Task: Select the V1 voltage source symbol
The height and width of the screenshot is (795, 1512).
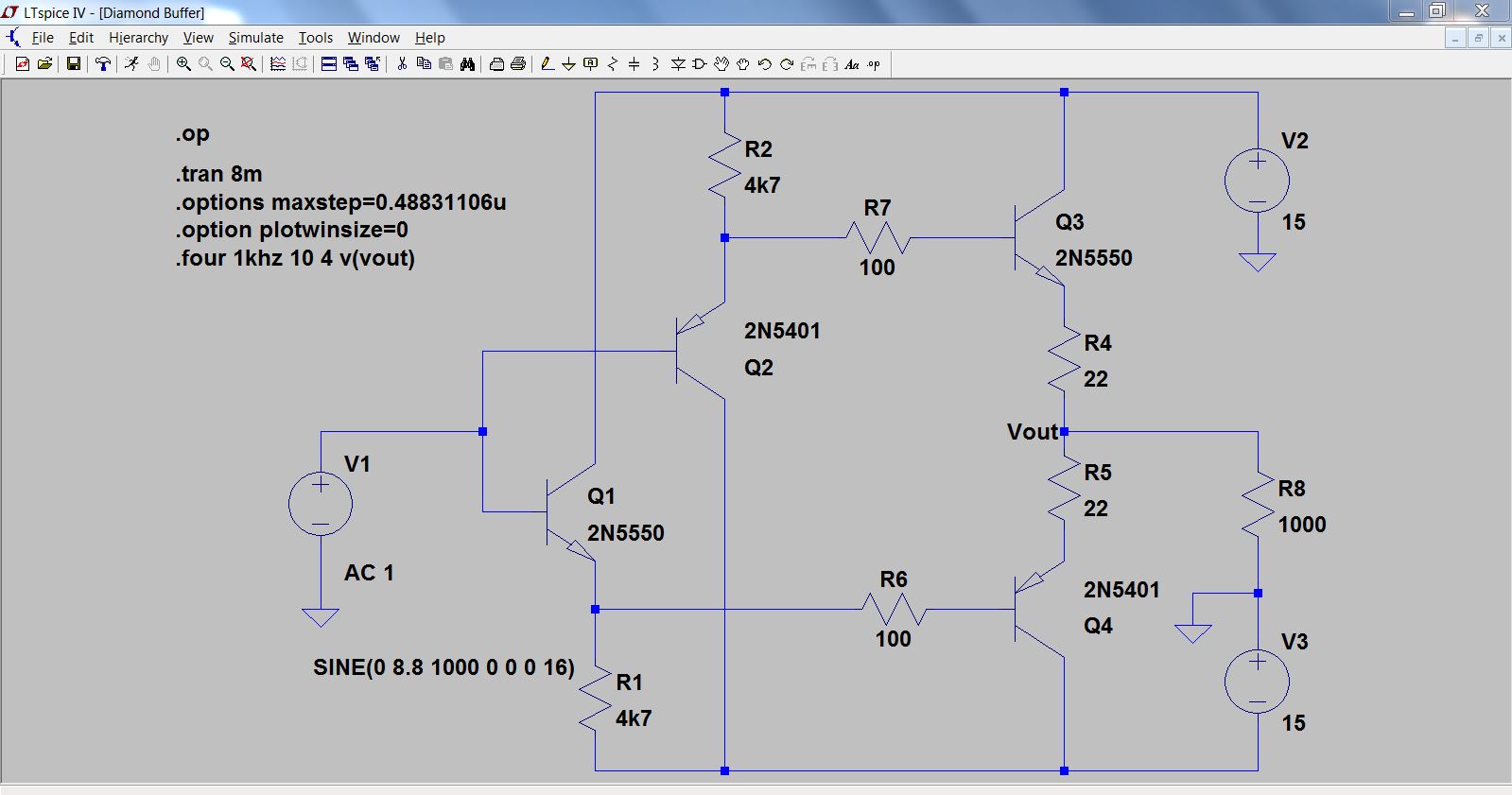Action: 321,503
